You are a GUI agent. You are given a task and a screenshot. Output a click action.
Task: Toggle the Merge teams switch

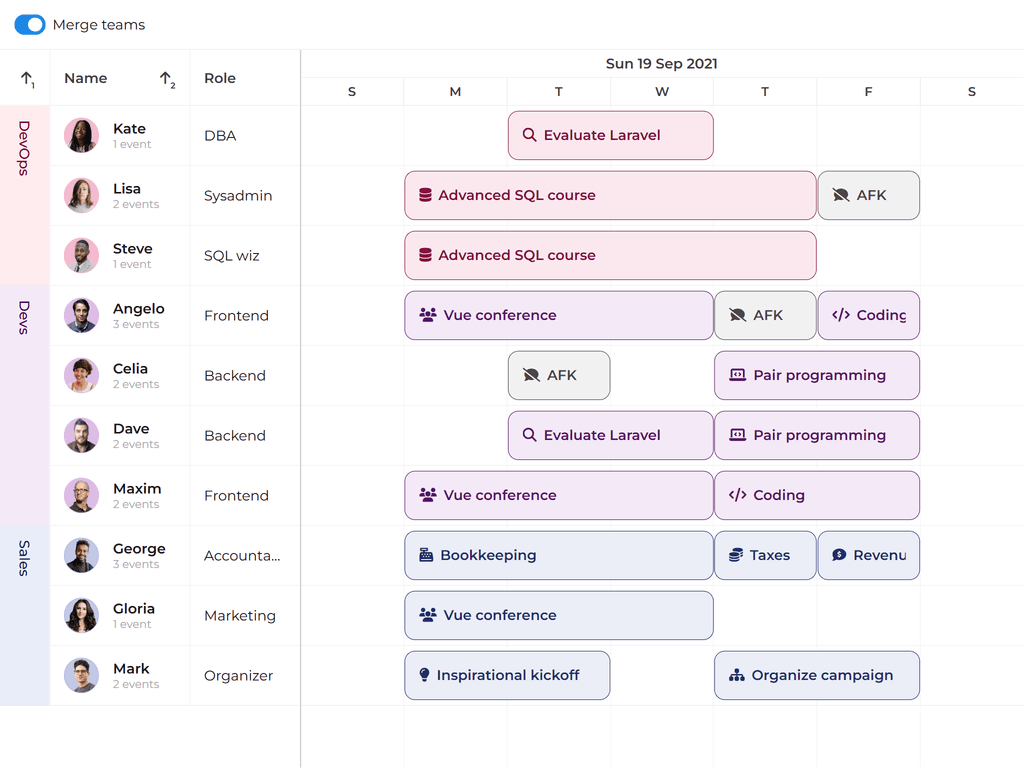click(x=30, y=25)
